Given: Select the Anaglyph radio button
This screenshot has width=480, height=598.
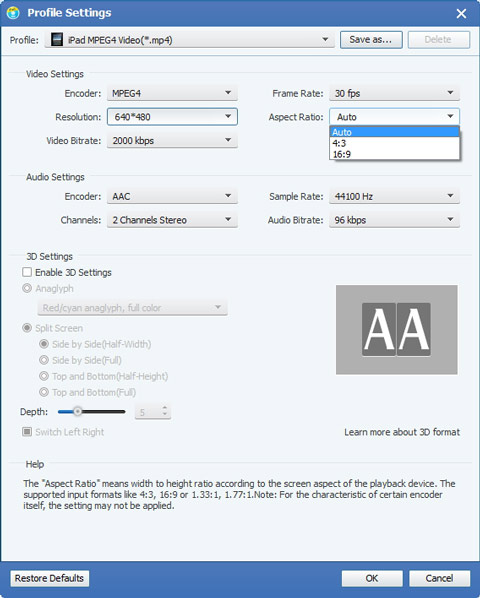Looking at the screenshot, I should pos(27,288).
